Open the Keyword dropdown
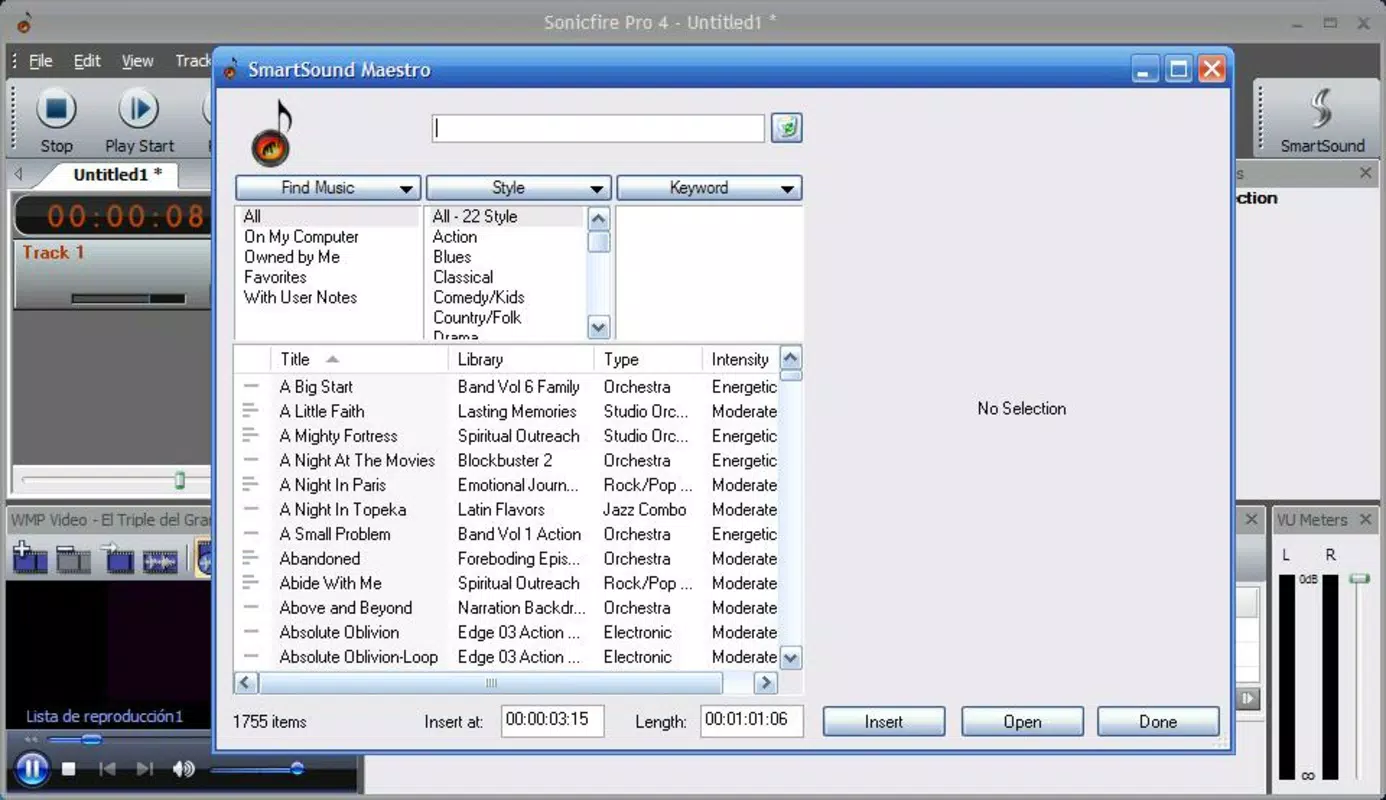 (709, 188)
